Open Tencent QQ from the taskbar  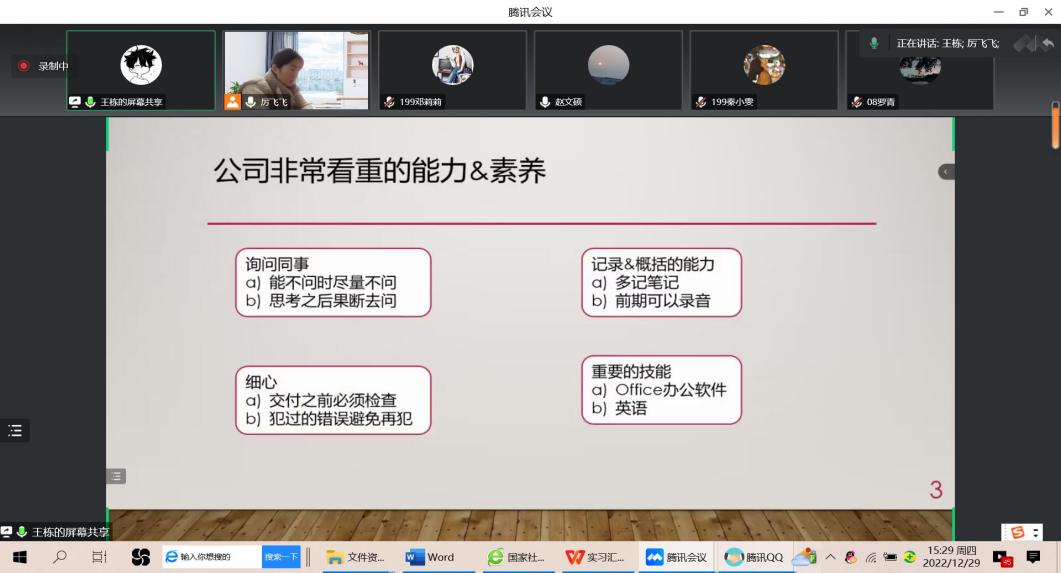coord(753,557)
